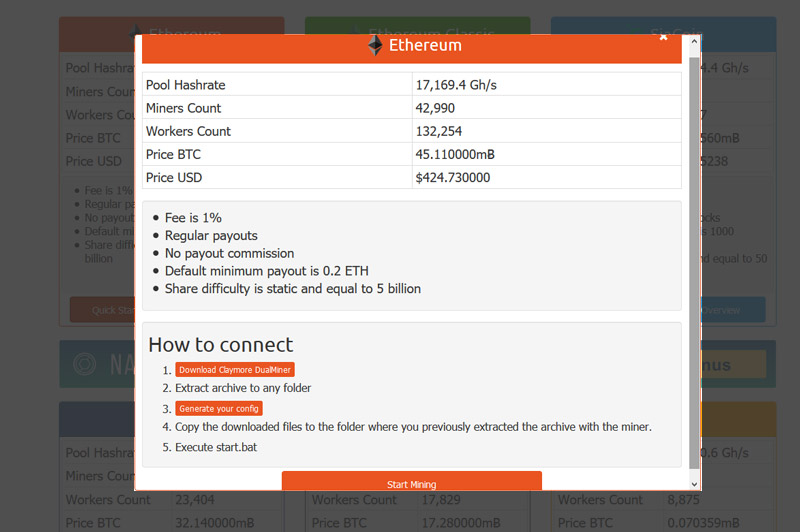This screenshot has height=532, width=800.
Task: Click the Miners Count label in dialog
Action: (x=184, y=108)
